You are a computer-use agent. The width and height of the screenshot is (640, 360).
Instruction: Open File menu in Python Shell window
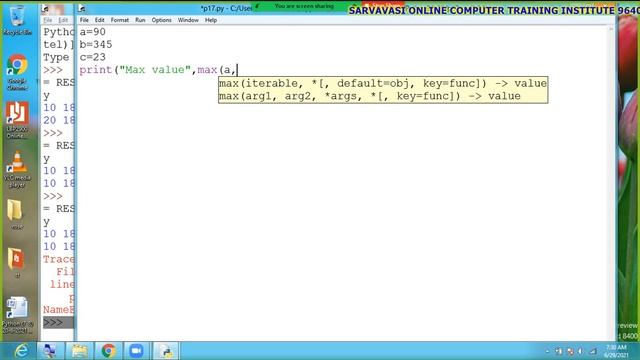48,20
